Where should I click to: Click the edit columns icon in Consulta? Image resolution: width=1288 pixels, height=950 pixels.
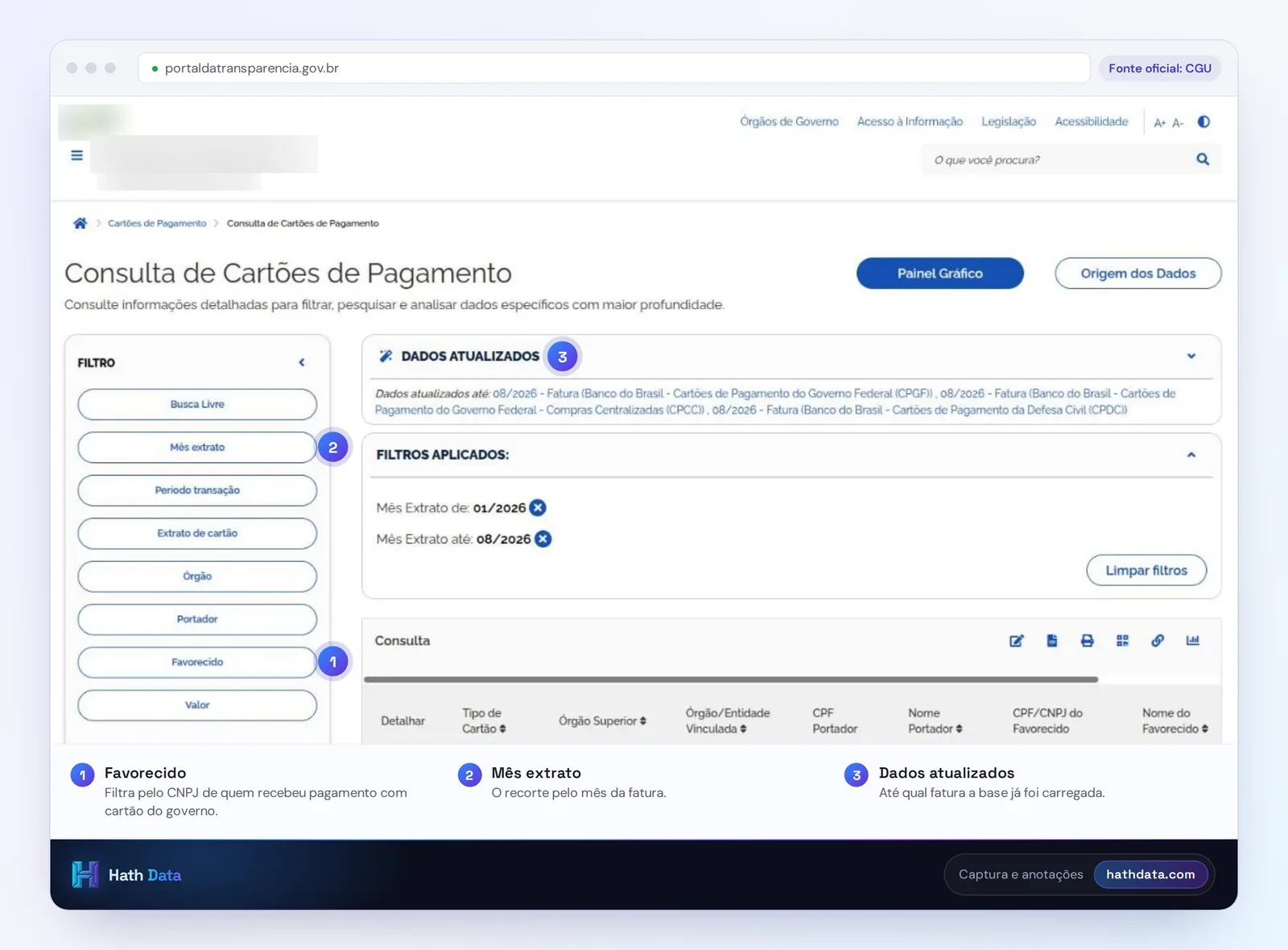click(x=1017, y=641)
